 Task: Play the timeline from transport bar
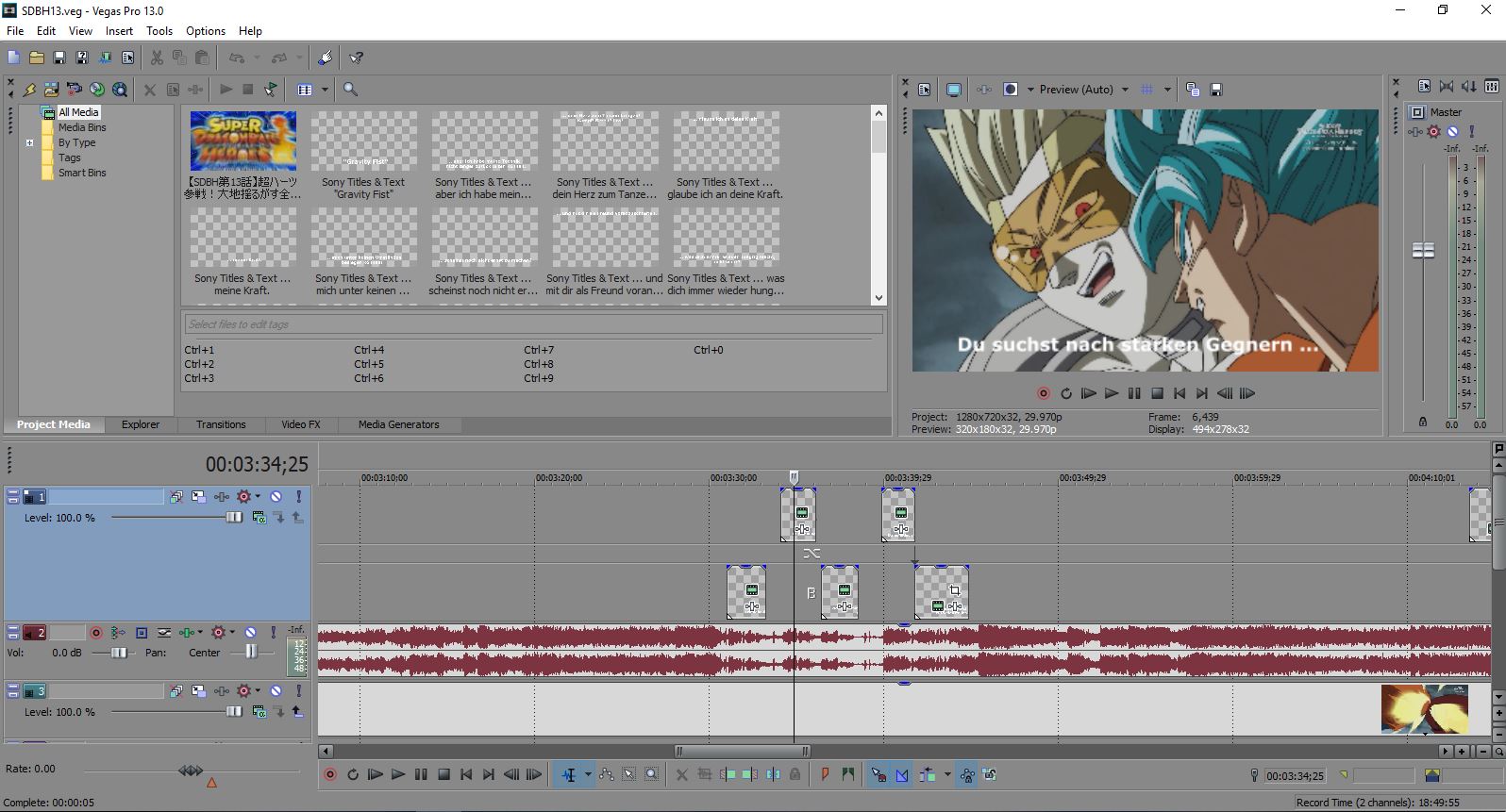(x=398, y=775)
